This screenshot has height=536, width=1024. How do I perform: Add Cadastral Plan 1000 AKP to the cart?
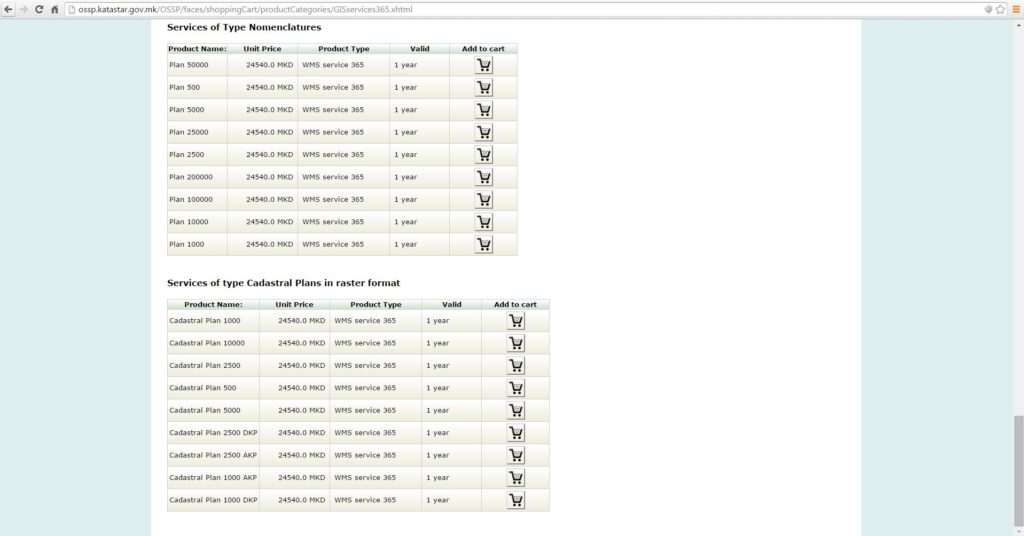point(516,478)
